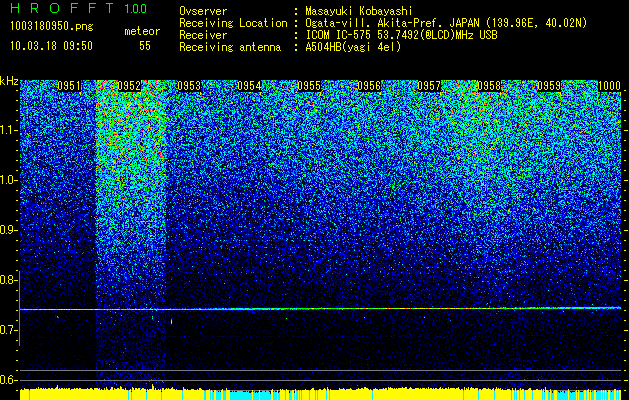This screenshot has height=400, width=629.
Task: Click the Ogata-vill. Akita-Pref. JAPAN receiving location
Action: (x=446, y=23)
